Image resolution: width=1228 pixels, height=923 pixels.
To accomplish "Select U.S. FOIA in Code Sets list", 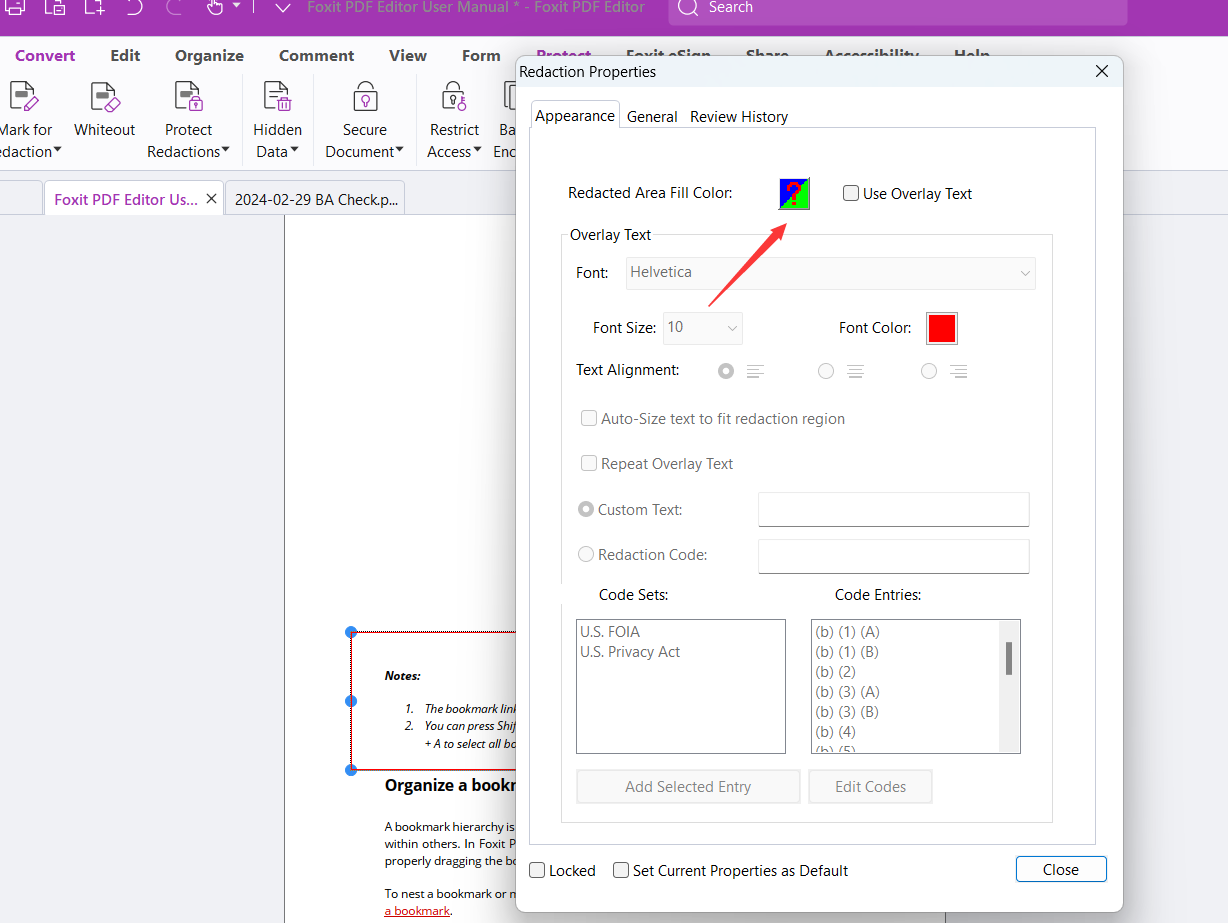I will point(611,631).
